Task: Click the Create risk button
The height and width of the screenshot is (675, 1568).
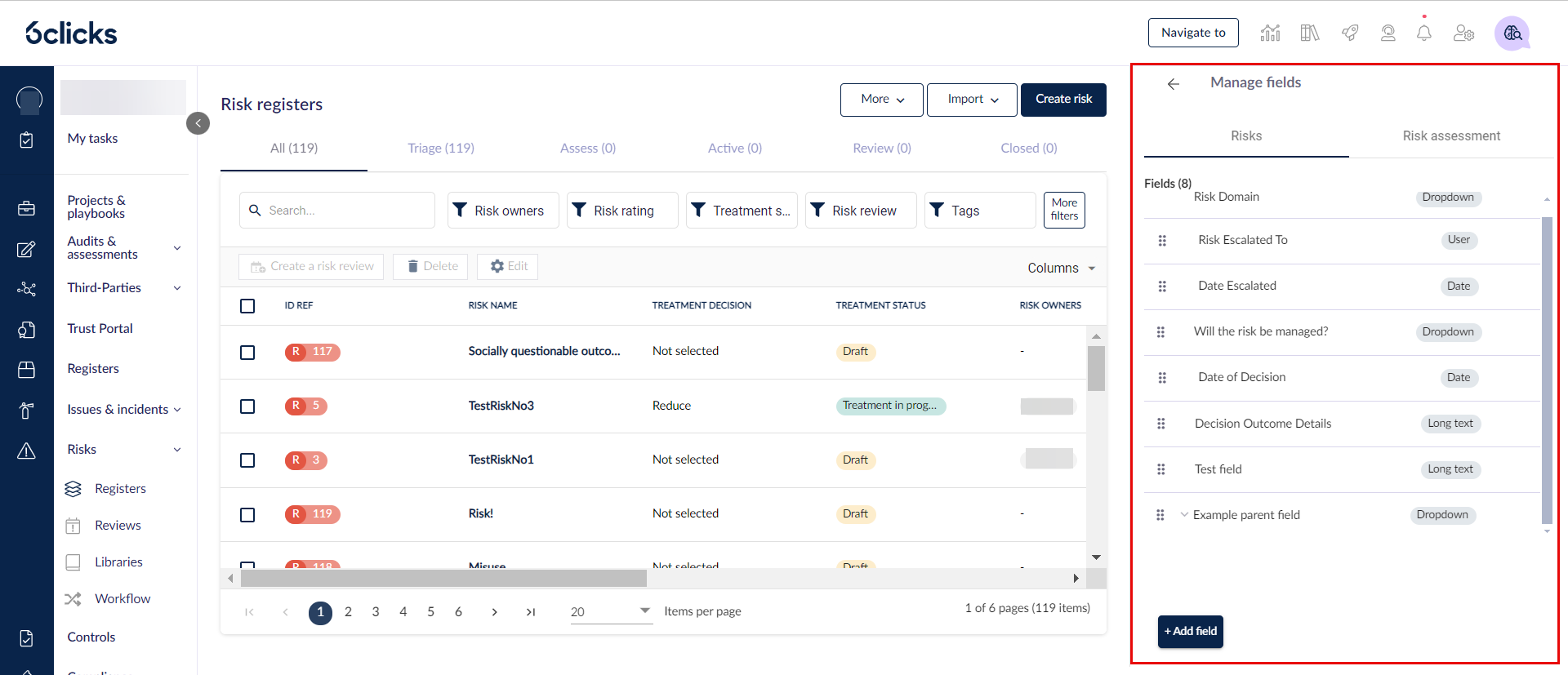Action: tap(1063, 100)
